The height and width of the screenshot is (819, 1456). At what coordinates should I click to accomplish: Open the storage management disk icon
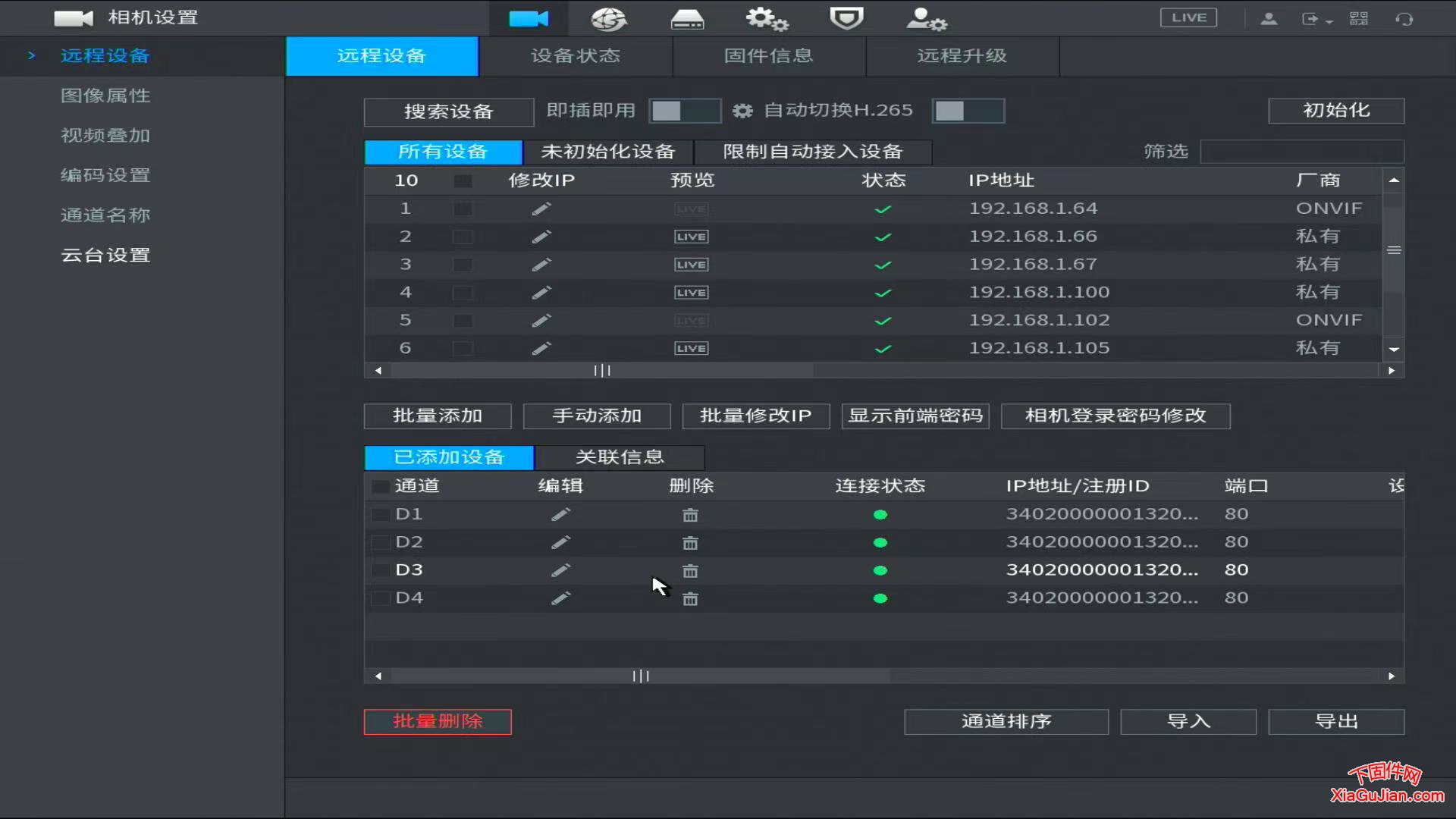pyautogui.click(x=687, y=19)
